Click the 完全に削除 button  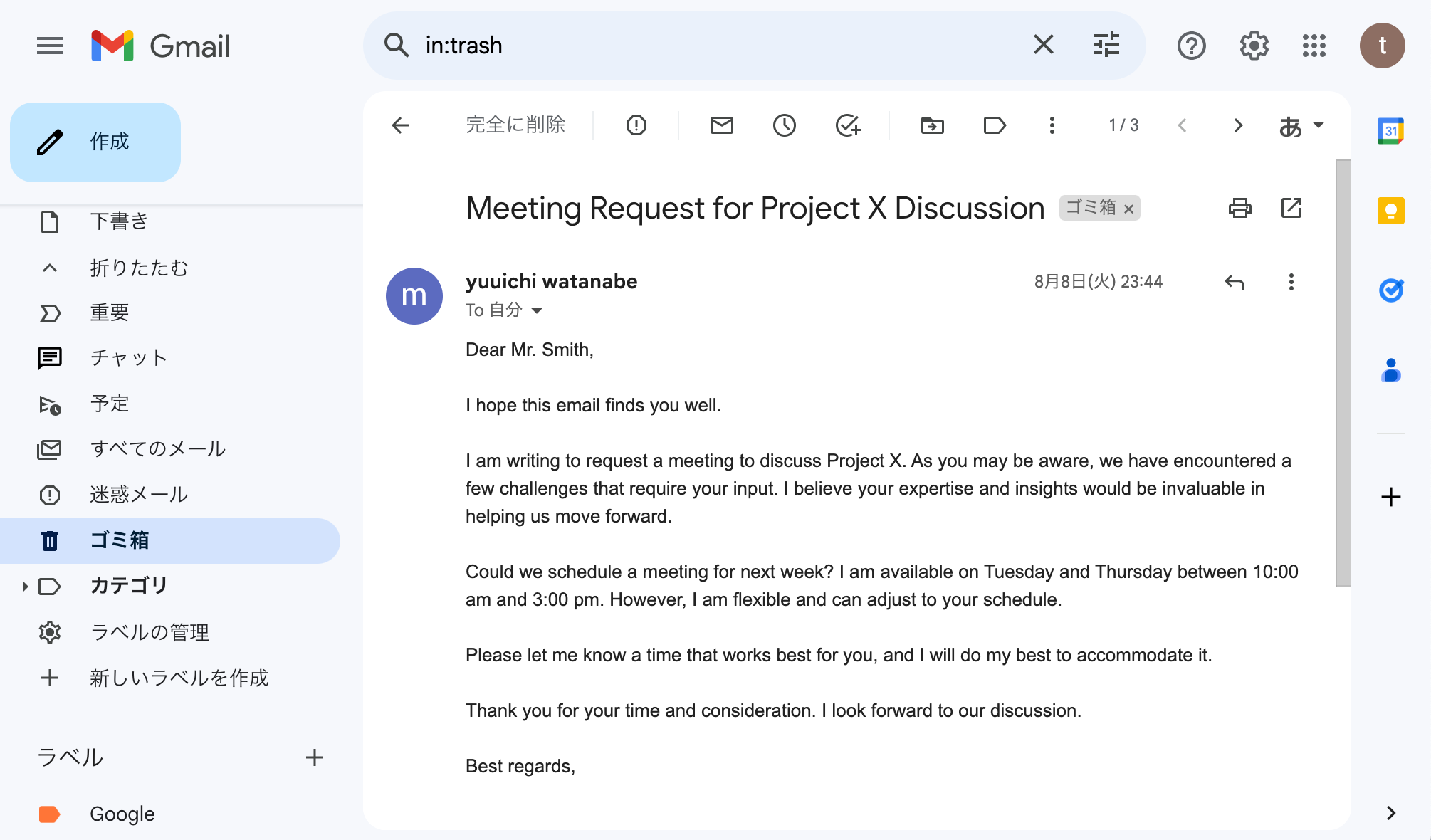click(x=515, y=125)
